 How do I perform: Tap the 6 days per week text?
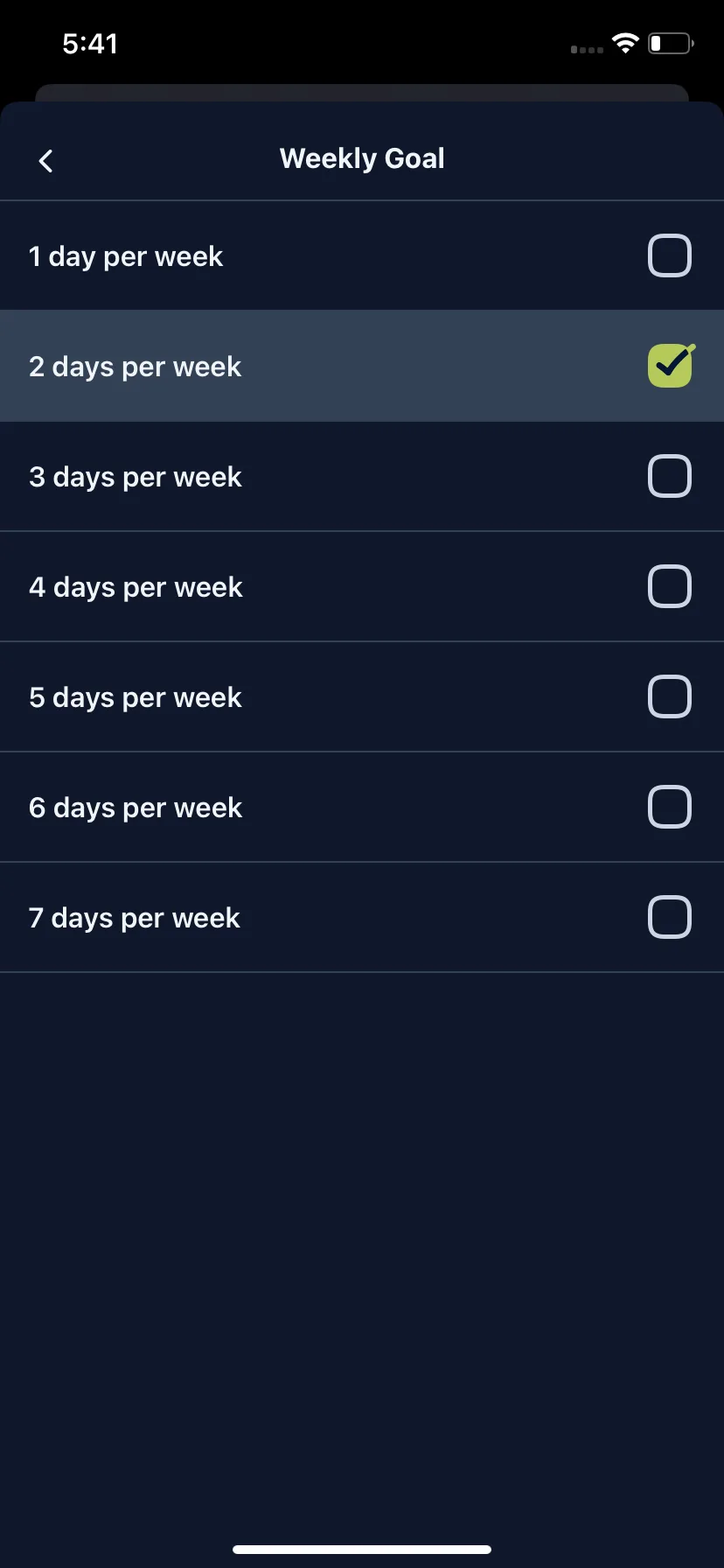136,808
